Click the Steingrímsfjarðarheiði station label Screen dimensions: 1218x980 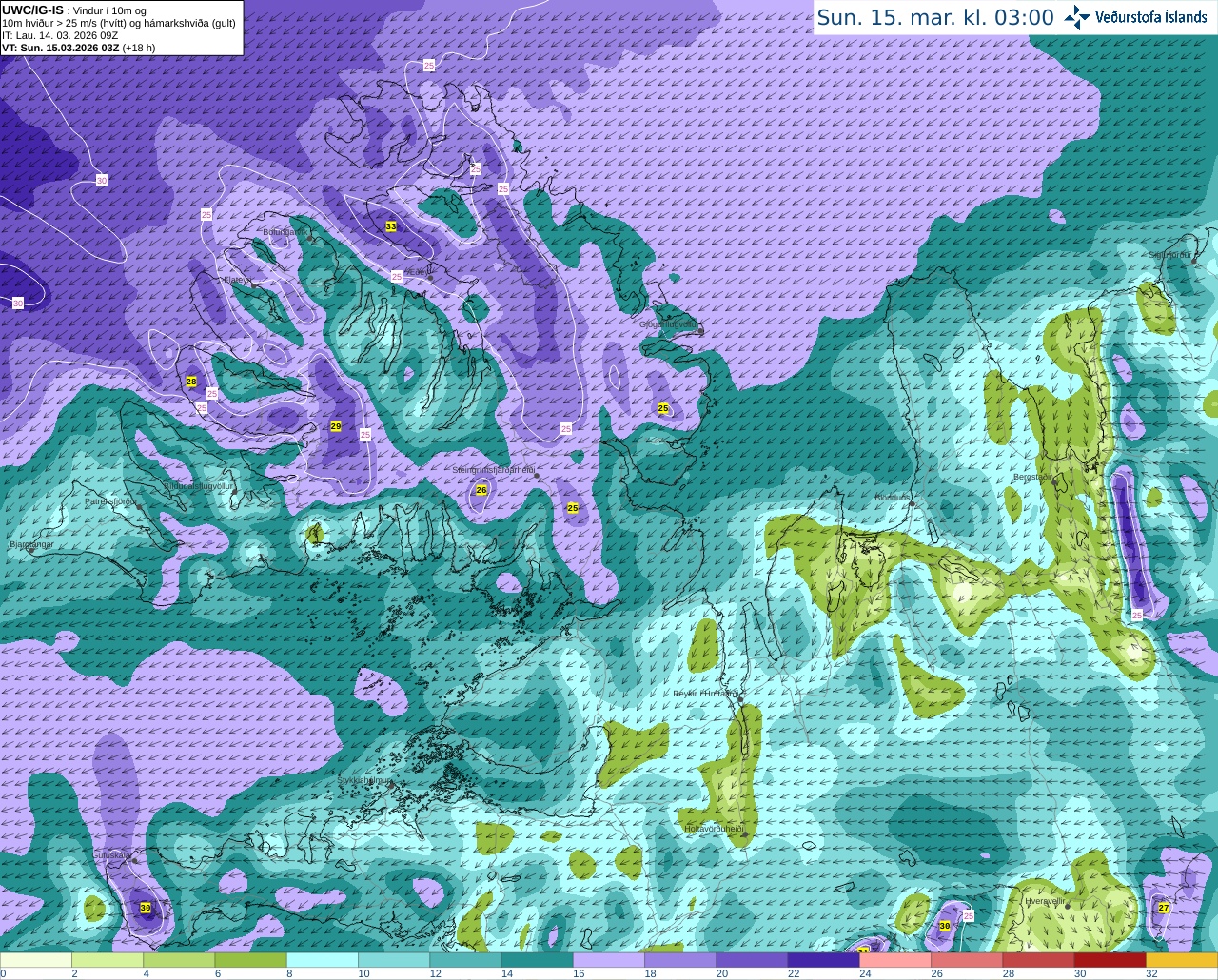click(x=492, y=469)
